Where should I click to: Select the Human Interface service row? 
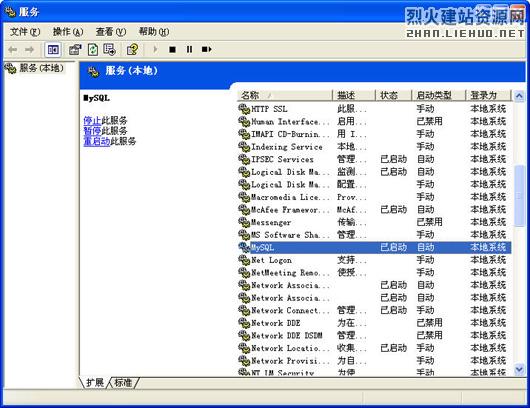374,122
